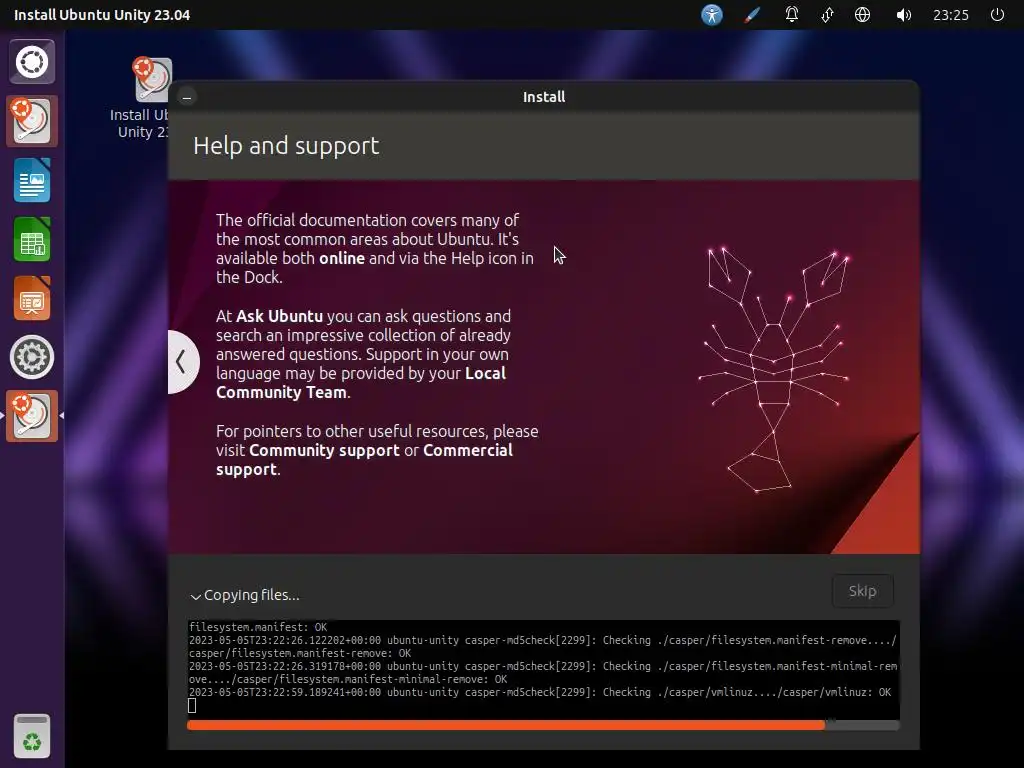Open the Commercial support link
Screen dimensions: 1024x768
click(364, 460)
